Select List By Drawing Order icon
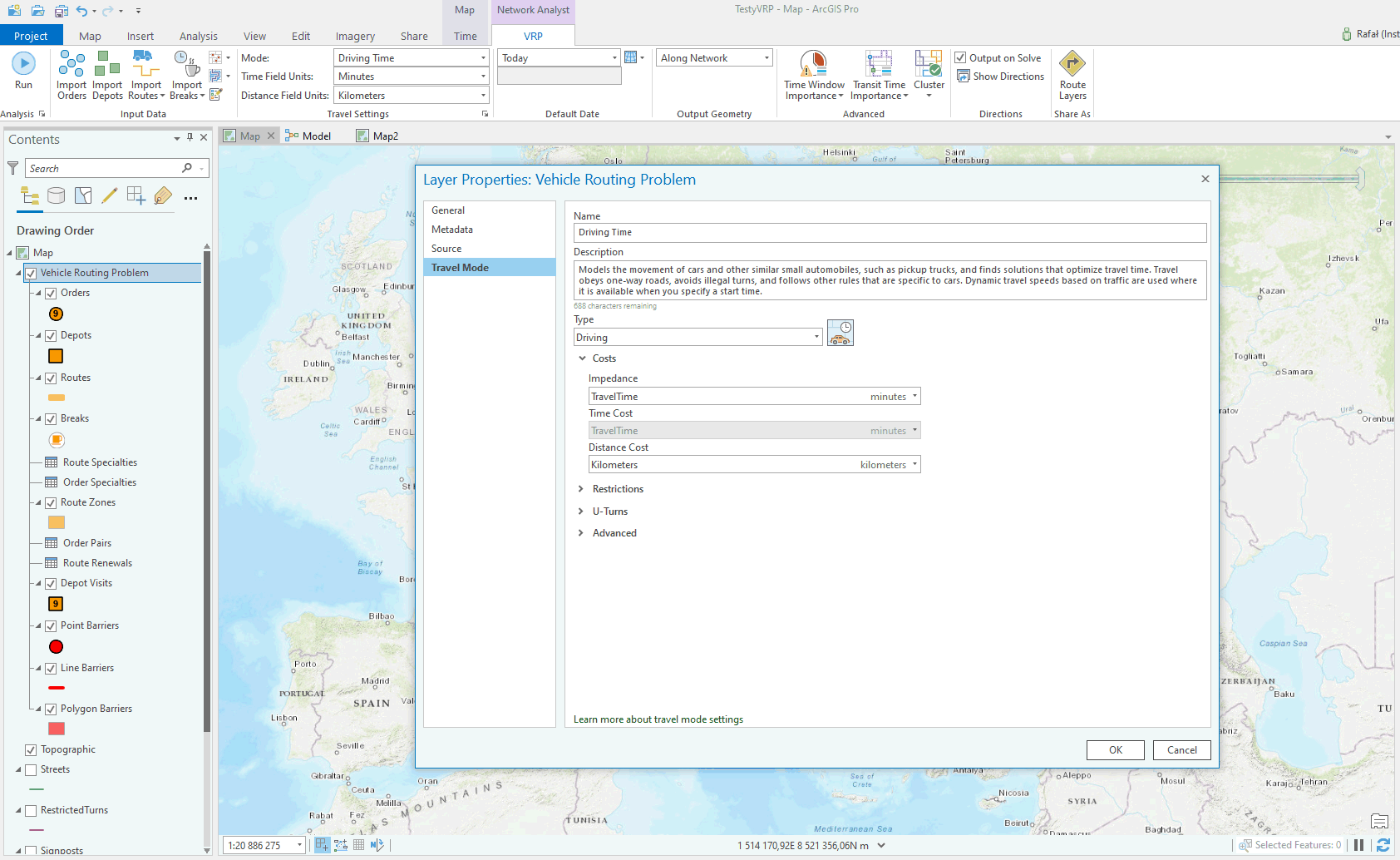 pos(30,196)
